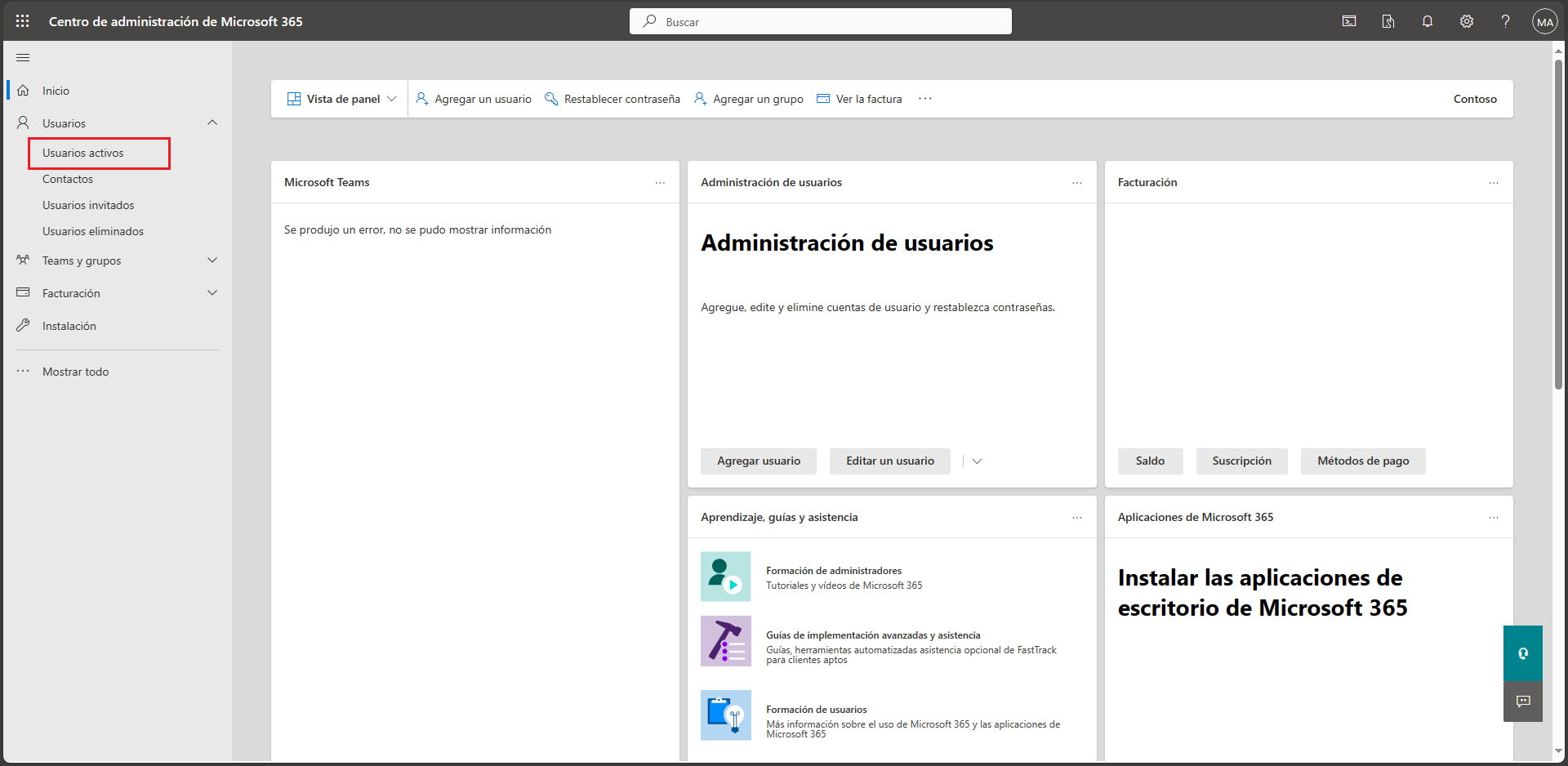Screen dimensions: 1568x766
Task: Collapse navigation menu with hamburger icon
Action: pos(23,57)
